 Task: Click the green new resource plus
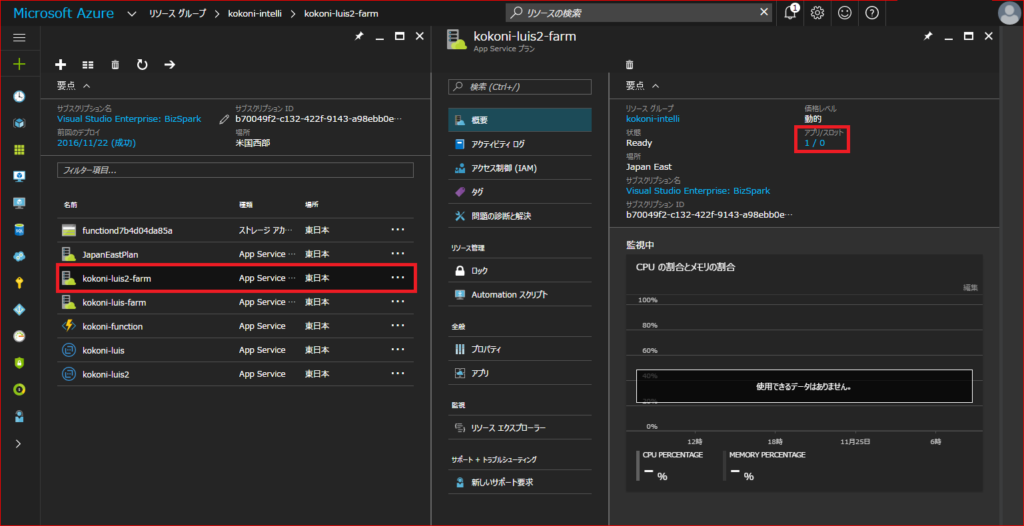19,64
